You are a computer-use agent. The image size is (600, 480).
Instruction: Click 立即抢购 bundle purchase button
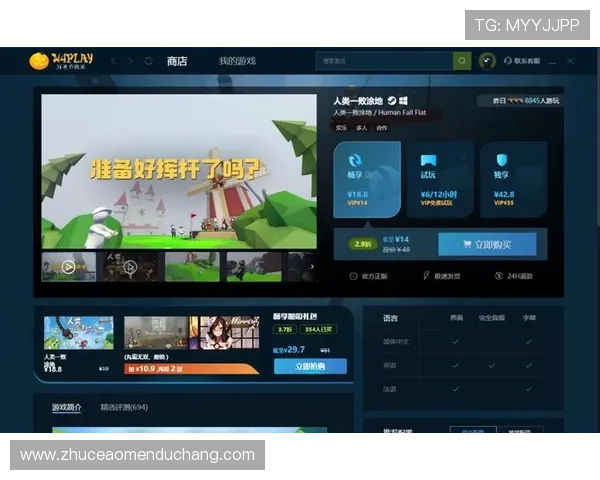click(310, 366)
